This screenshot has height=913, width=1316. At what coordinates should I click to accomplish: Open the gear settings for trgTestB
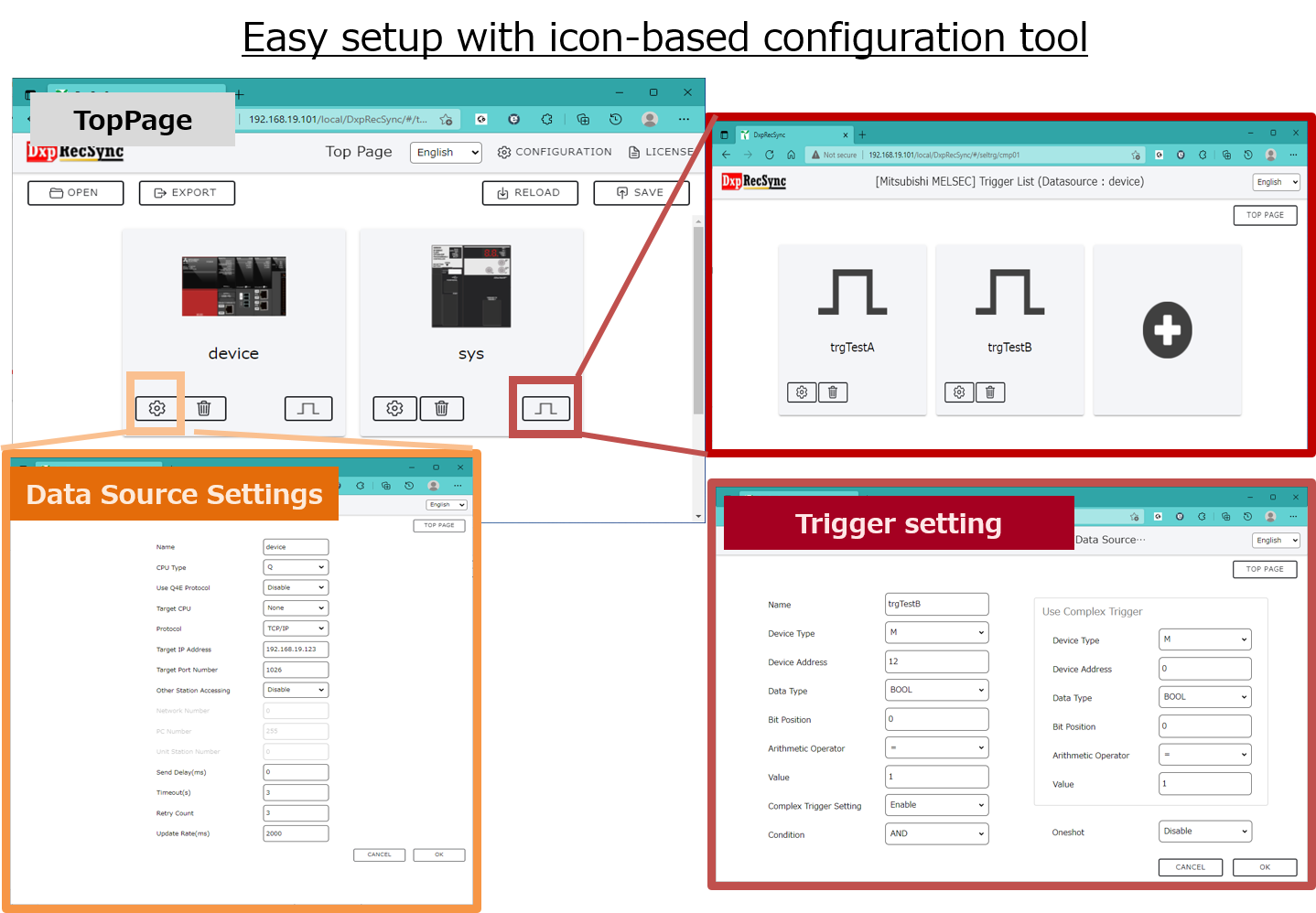pos(959,392)
